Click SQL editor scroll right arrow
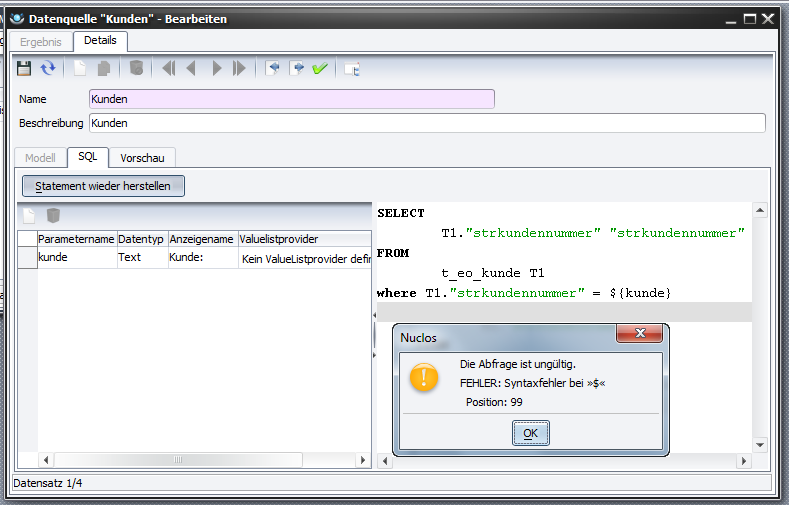The image size is (789, 505). point(744,461)
